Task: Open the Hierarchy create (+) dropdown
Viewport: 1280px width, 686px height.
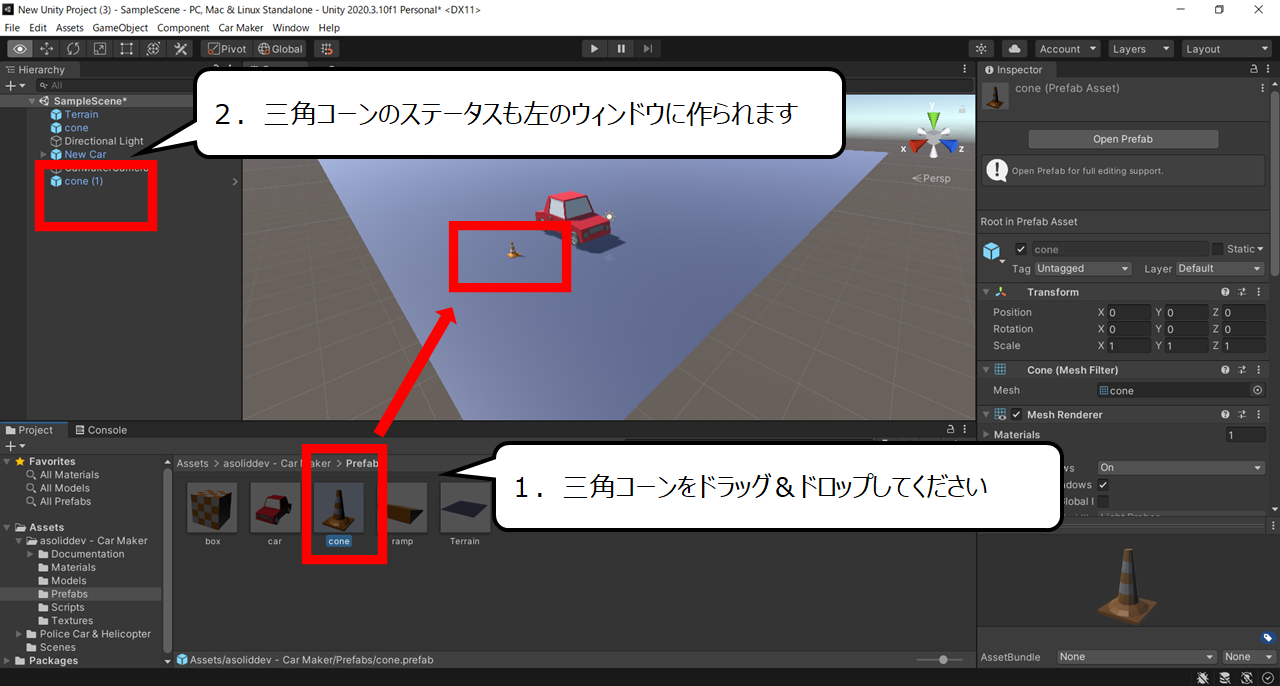Action: (14, 86)
